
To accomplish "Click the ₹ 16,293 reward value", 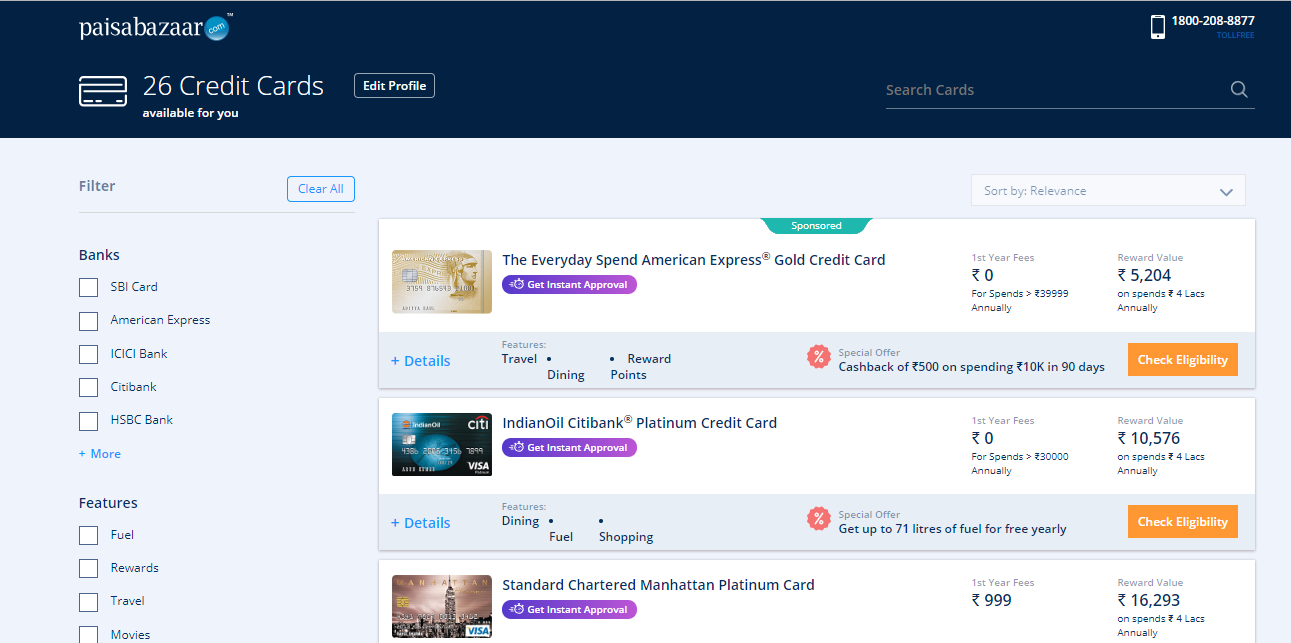I will (1149, 601).
